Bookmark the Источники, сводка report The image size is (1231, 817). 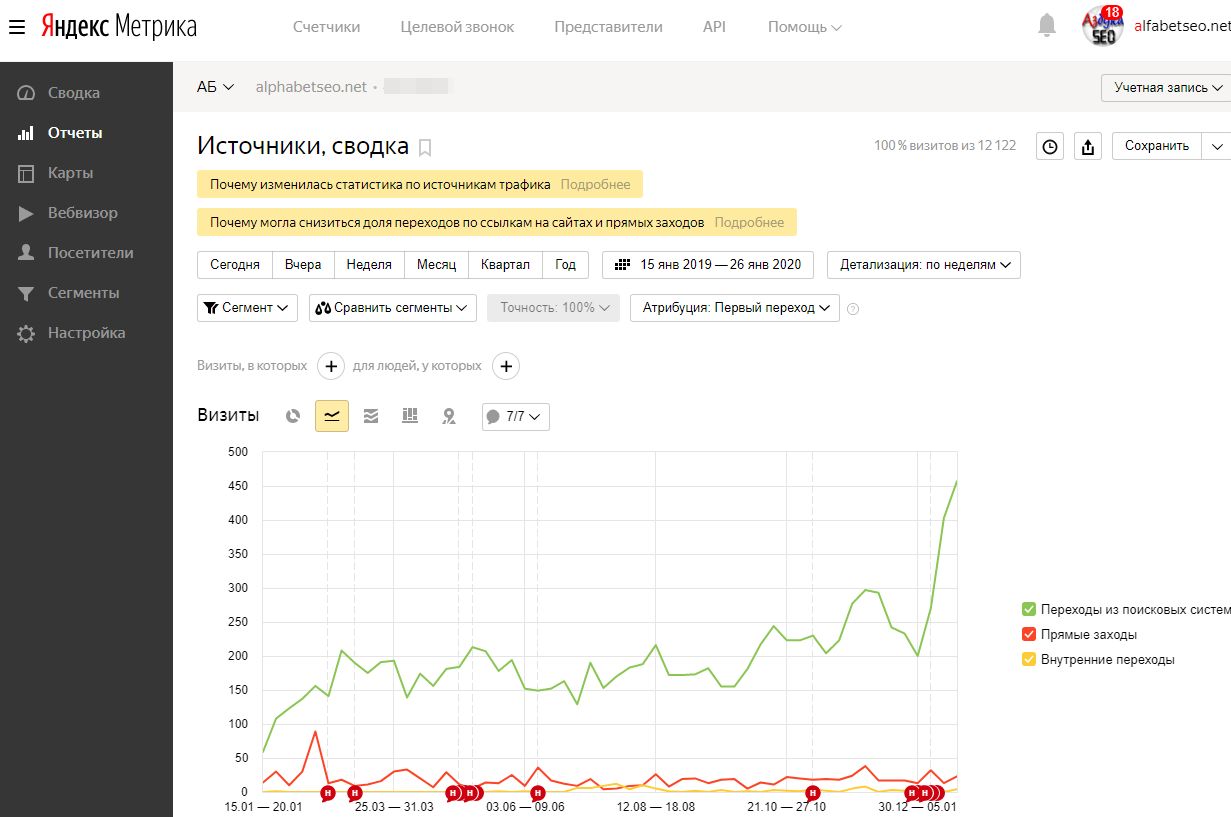[425, 148]
